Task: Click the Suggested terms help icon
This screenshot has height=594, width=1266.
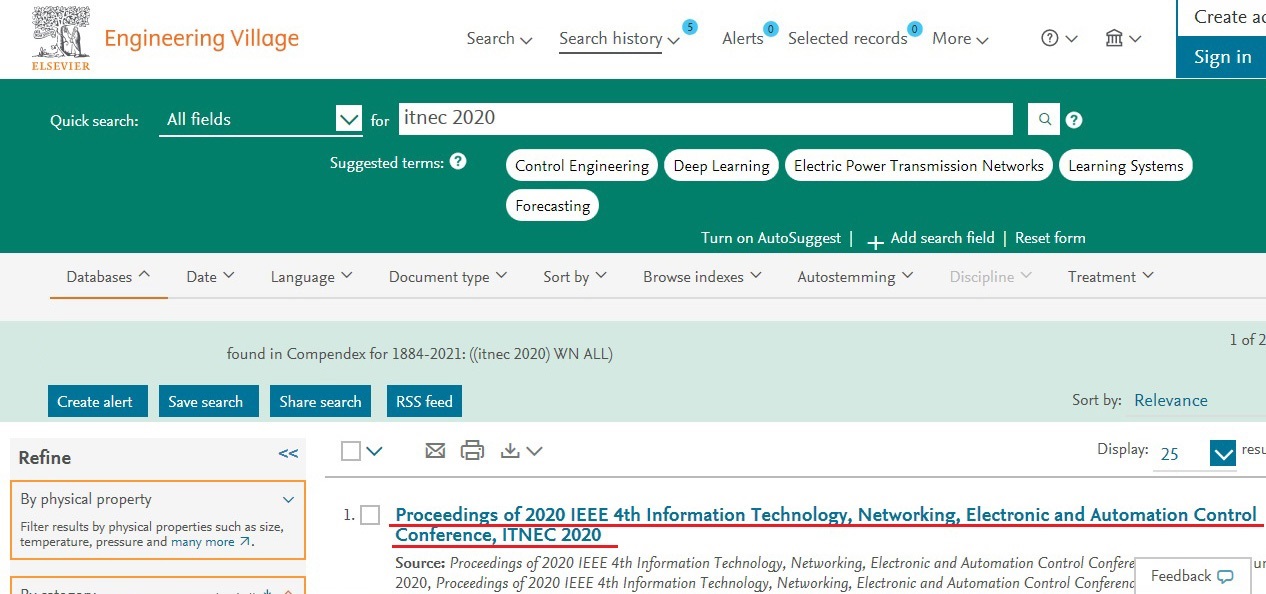Action: tap(458, 161)
